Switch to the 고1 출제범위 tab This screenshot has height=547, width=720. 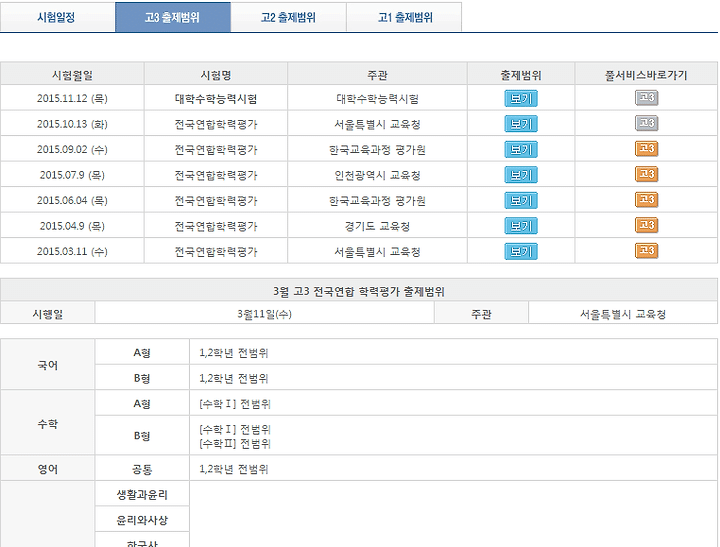[x=404, y=17]
